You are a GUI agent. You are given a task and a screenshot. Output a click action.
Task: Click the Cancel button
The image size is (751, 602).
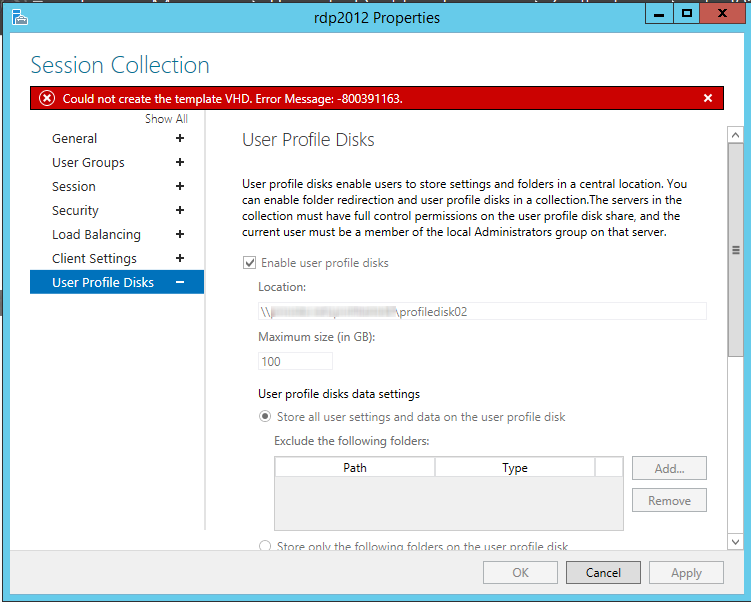(603, 573)
